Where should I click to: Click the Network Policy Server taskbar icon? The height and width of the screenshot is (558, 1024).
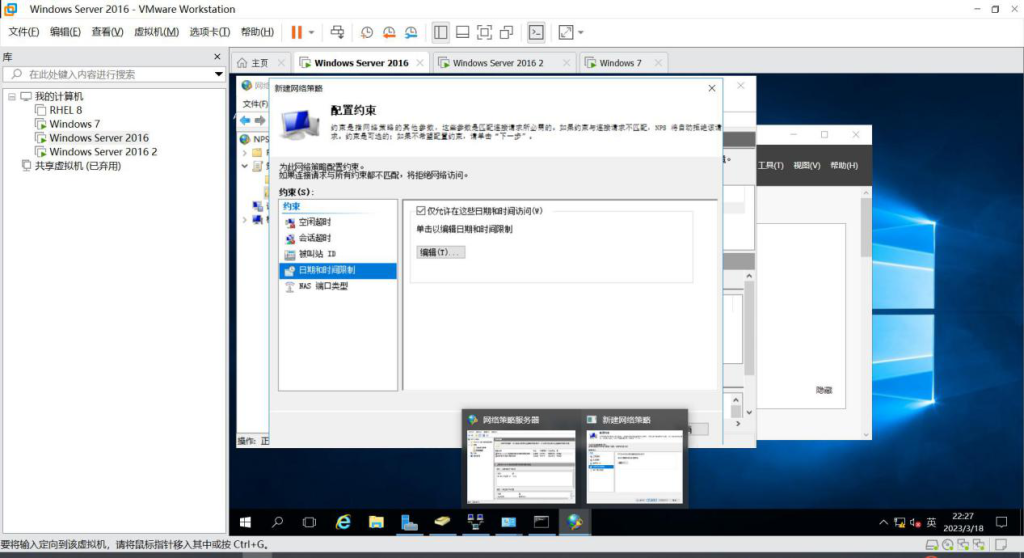[x=575, y=522]
